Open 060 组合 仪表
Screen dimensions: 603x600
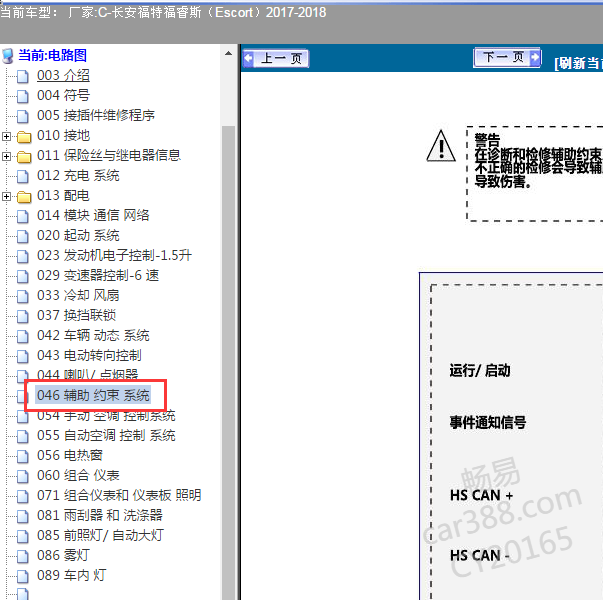78,475
